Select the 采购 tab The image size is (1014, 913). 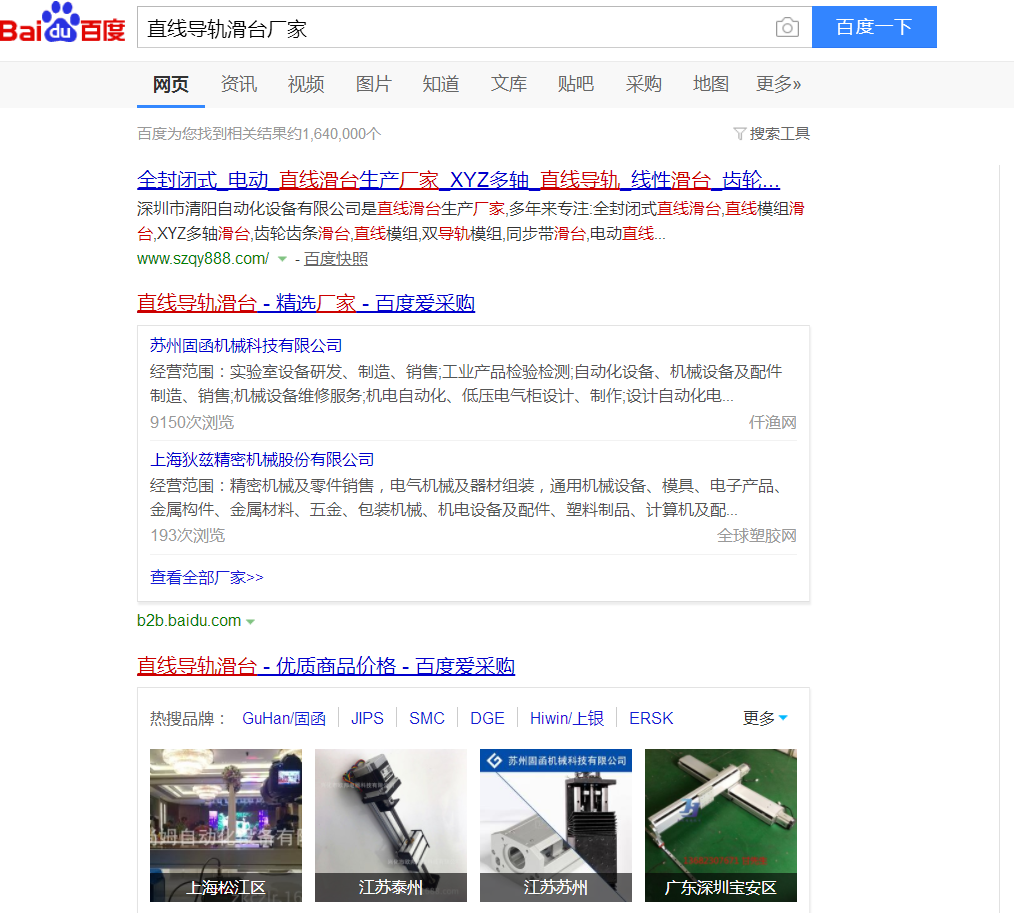click(643, 84)
